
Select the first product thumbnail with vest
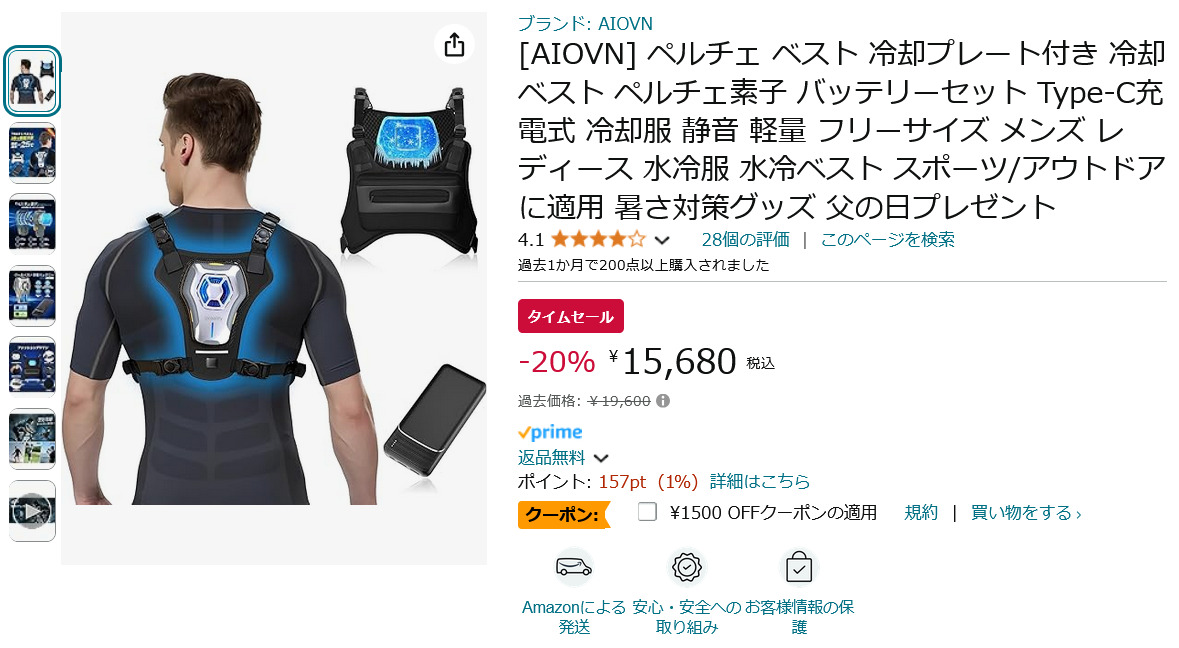click(32, 81)
